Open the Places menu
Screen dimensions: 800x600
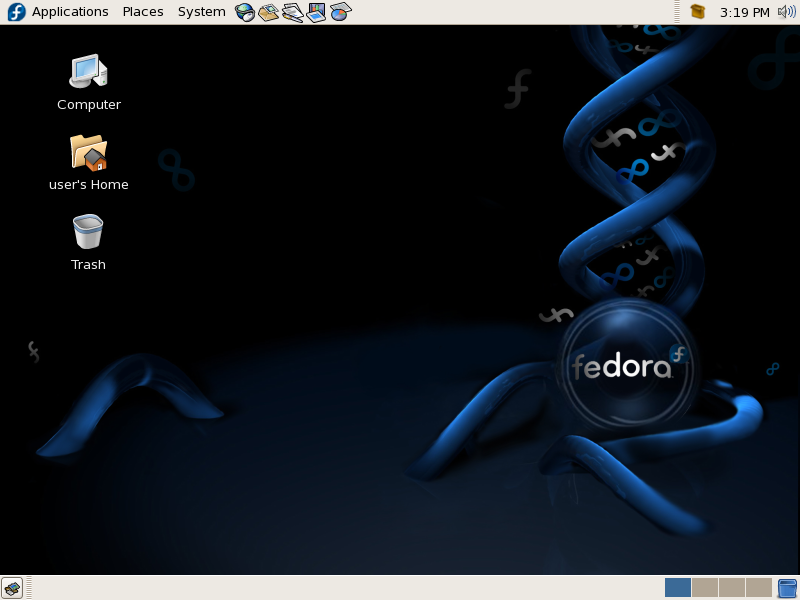pos(143,12)
